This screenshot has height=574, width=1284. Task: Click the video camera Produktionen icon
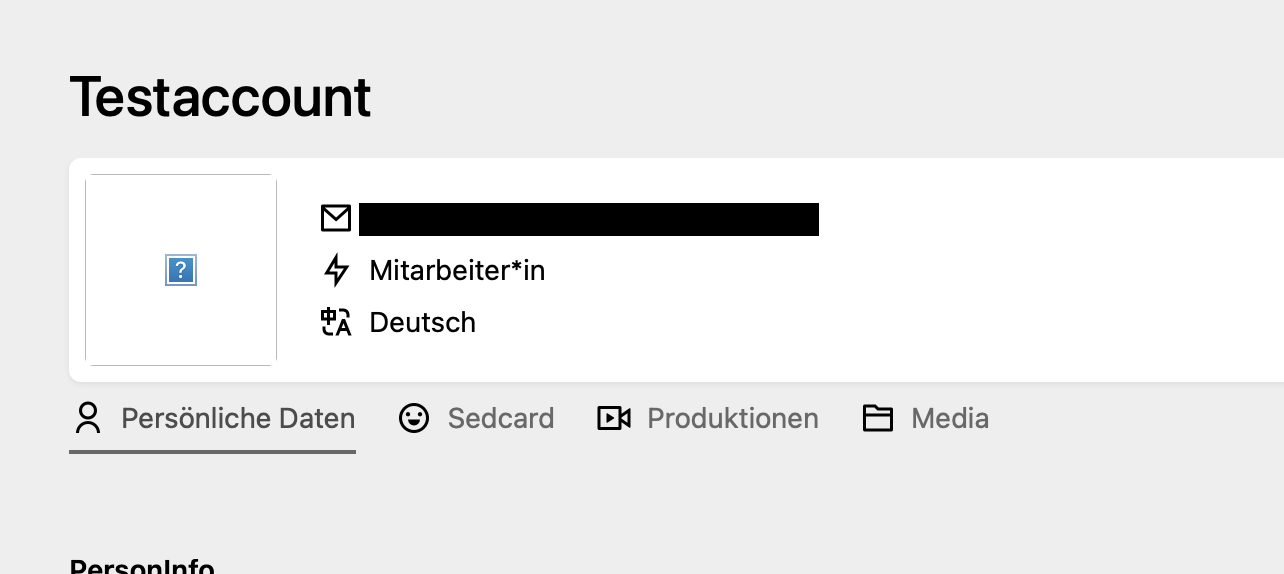point(613,418)
